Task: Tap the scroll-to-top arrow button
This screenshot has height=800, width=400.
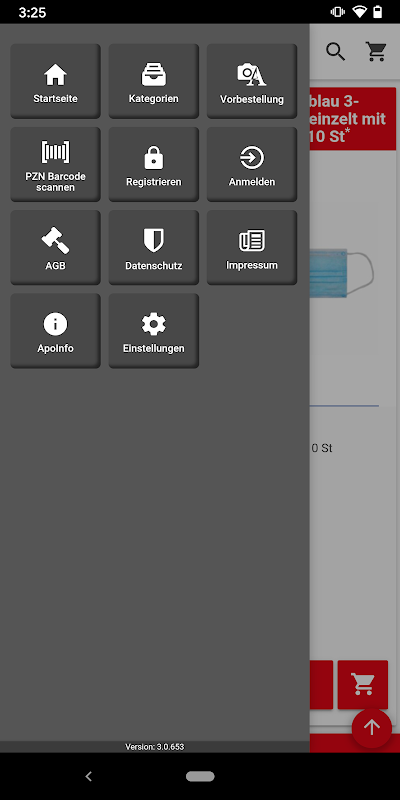Action: pos(371,728)
